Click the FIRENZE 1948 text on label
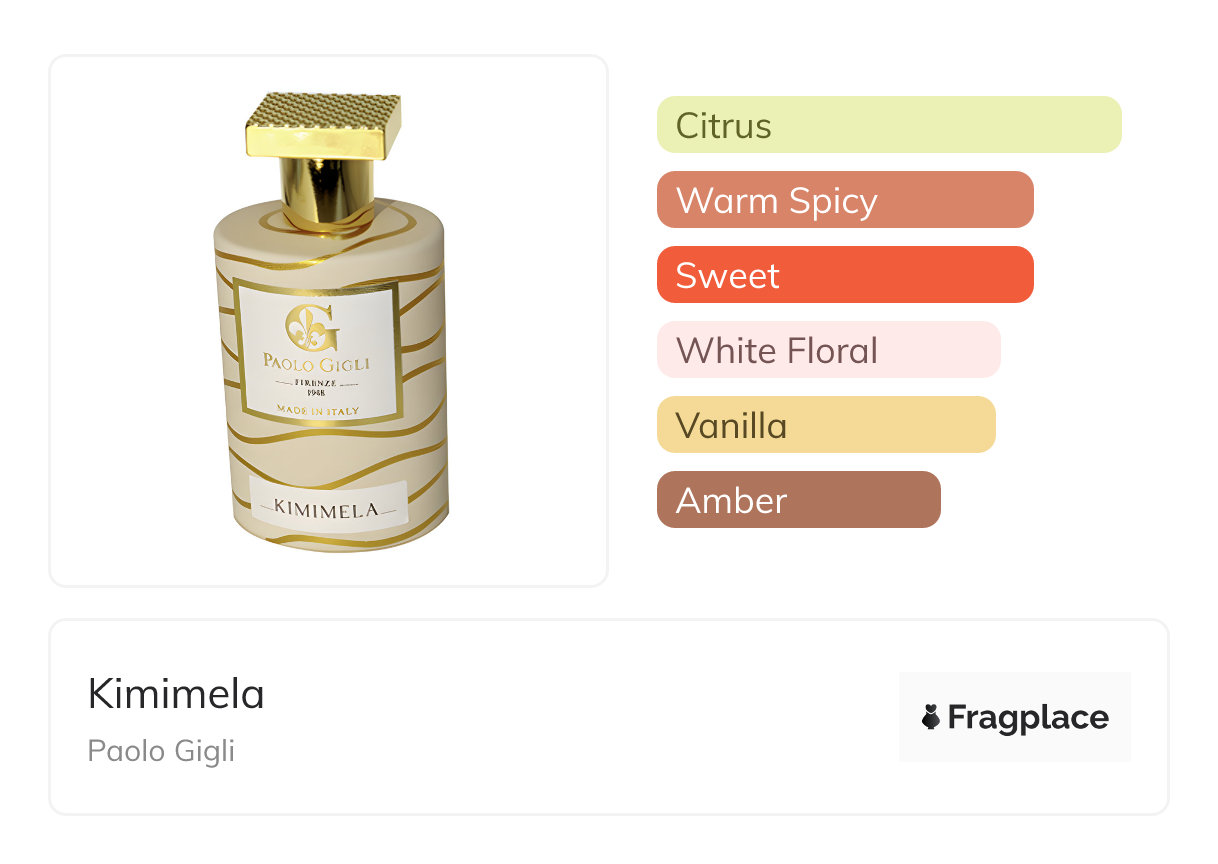 317,387
